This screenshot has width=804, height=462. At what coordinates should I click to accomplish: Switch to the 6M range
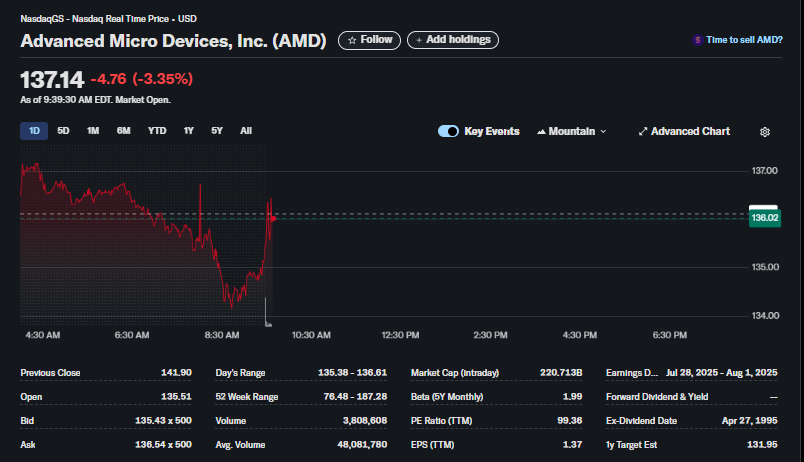click(123, 131)
